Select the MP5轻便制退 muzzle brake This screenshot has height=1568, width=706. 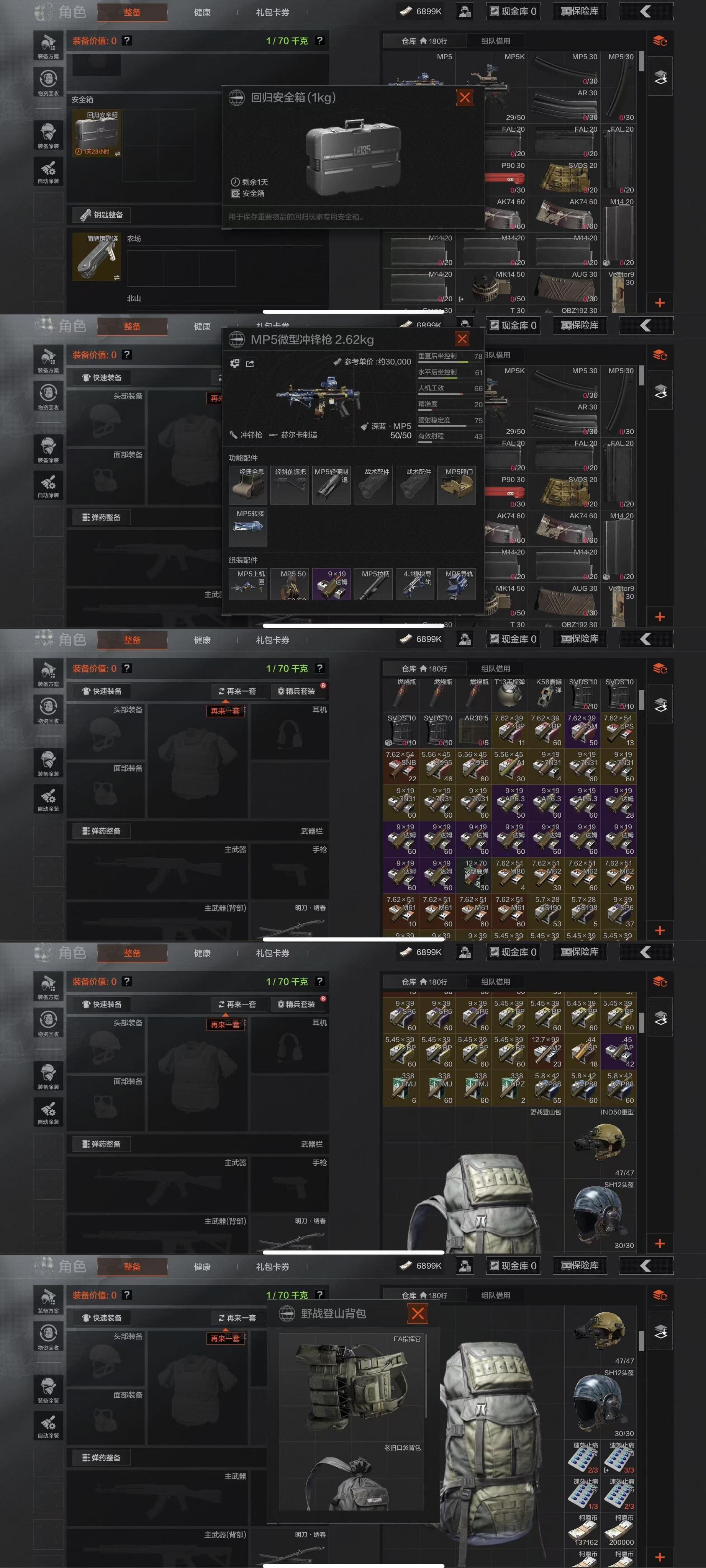[331, 485]
